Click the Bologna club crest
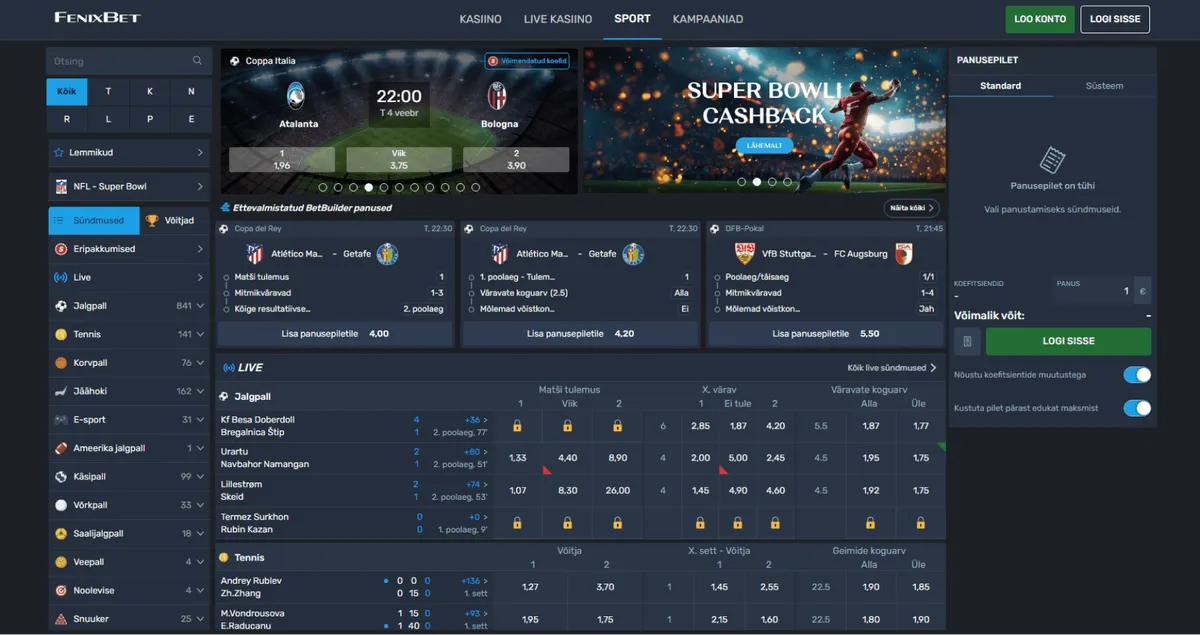 point(497,97)
